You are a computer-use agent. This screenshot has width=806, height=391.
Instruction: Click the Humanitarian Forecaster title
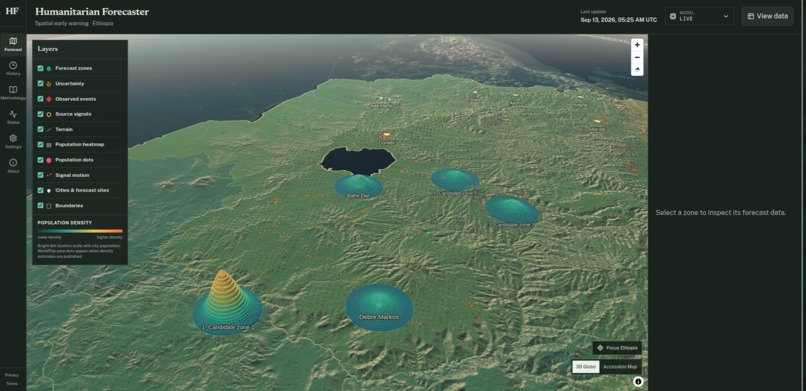pos(92,12)
